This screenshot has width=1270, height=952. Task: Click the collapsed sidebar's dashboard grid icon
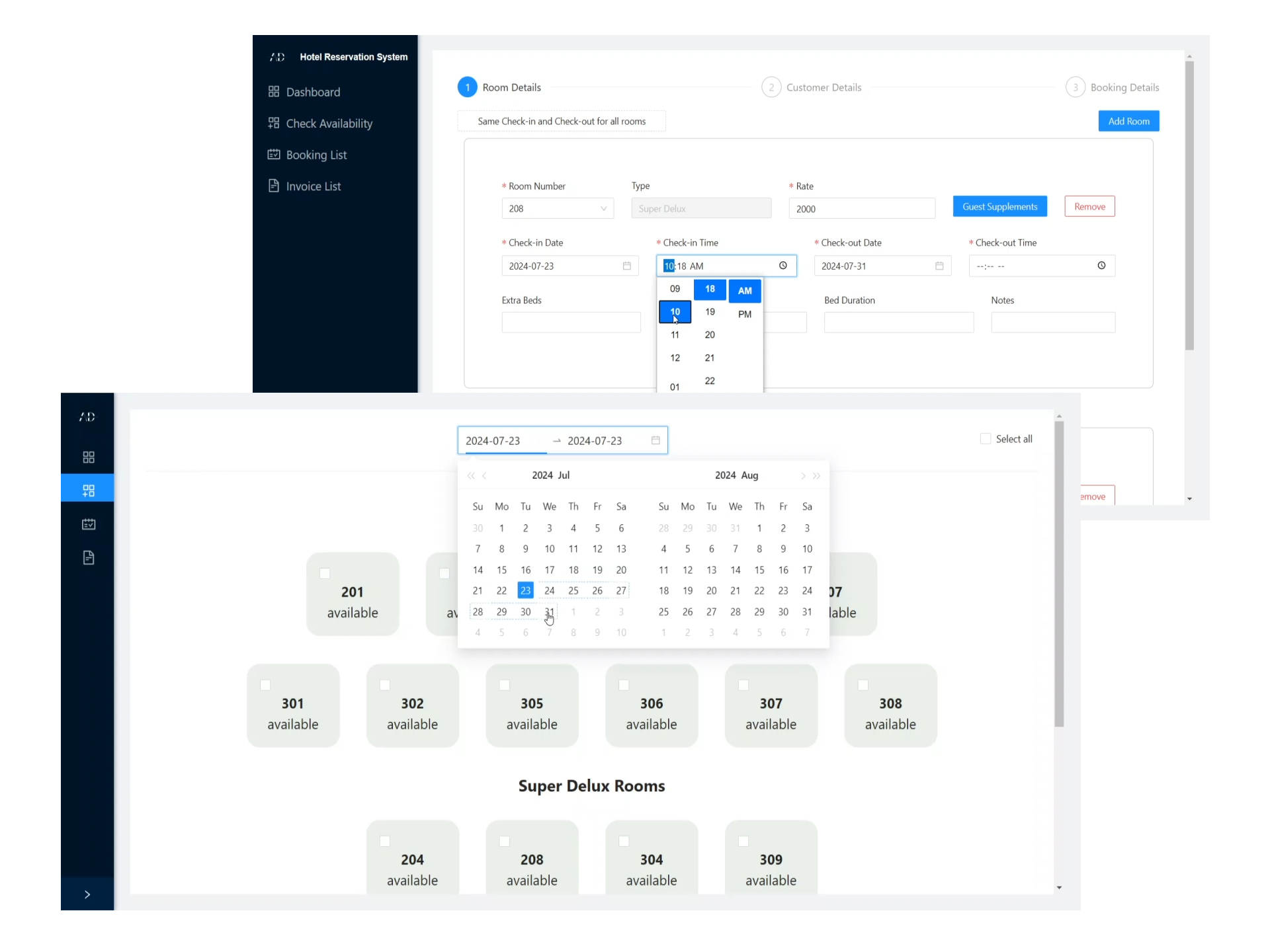(x=89, y=457)
